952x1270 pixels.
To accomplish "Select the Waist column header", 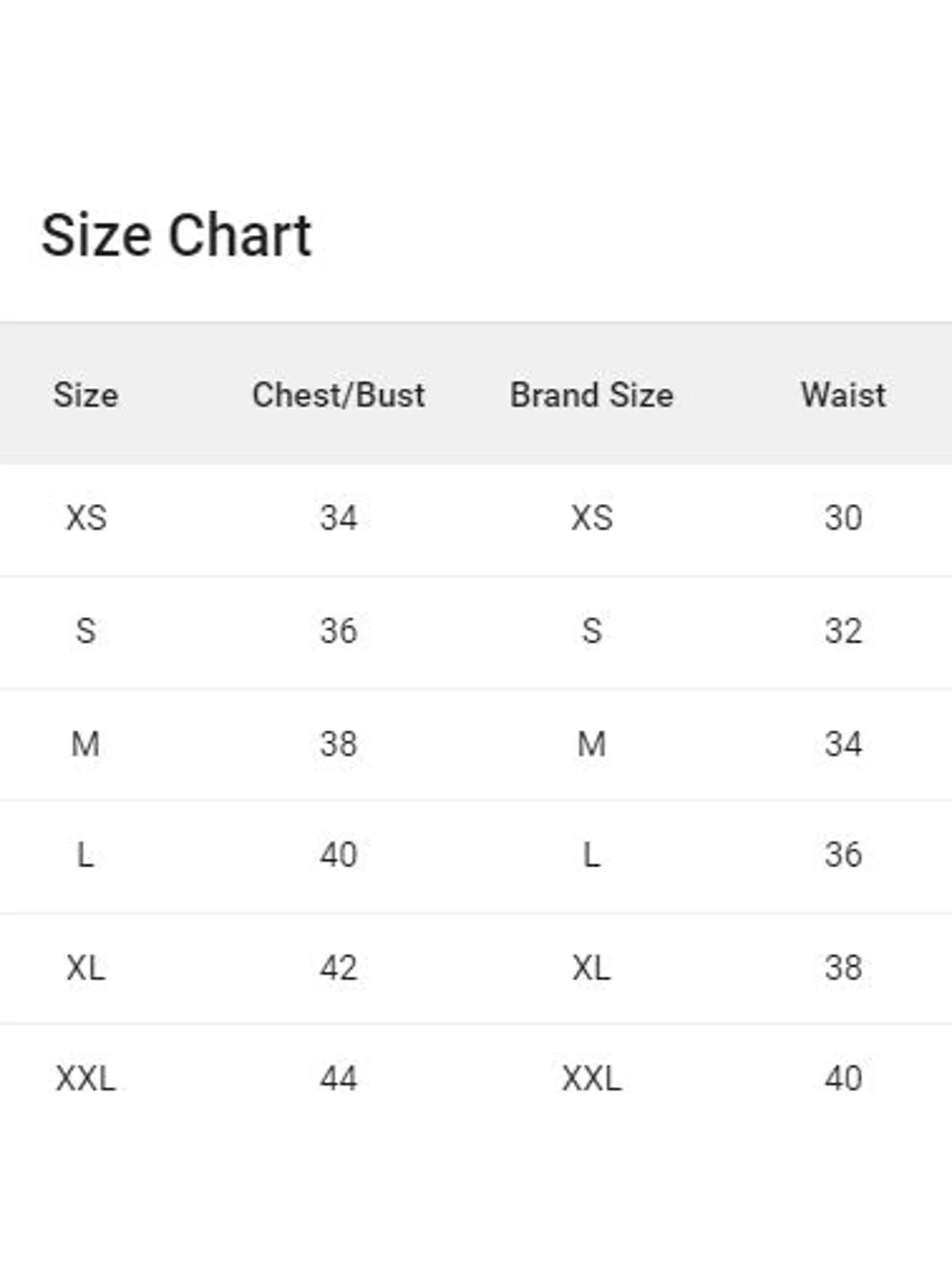I will [844, 395].
